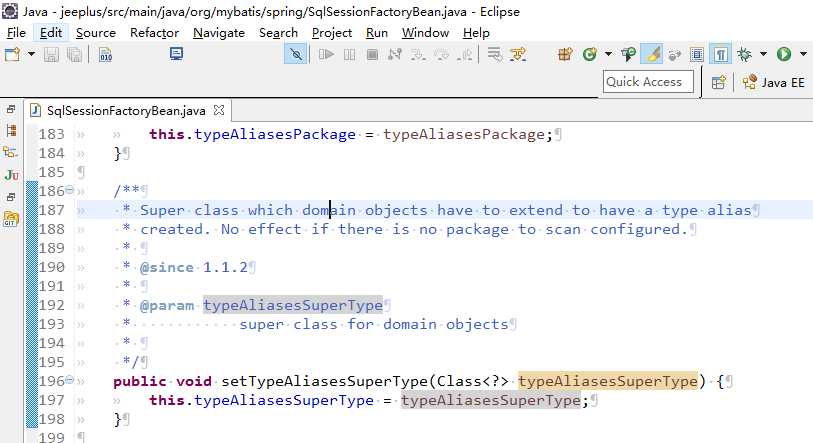Image resolution: width=813 pixels, height=443 pixels.
Task: Click the chain-link icon beside the highlighter
Action: (x=674, y=54)
